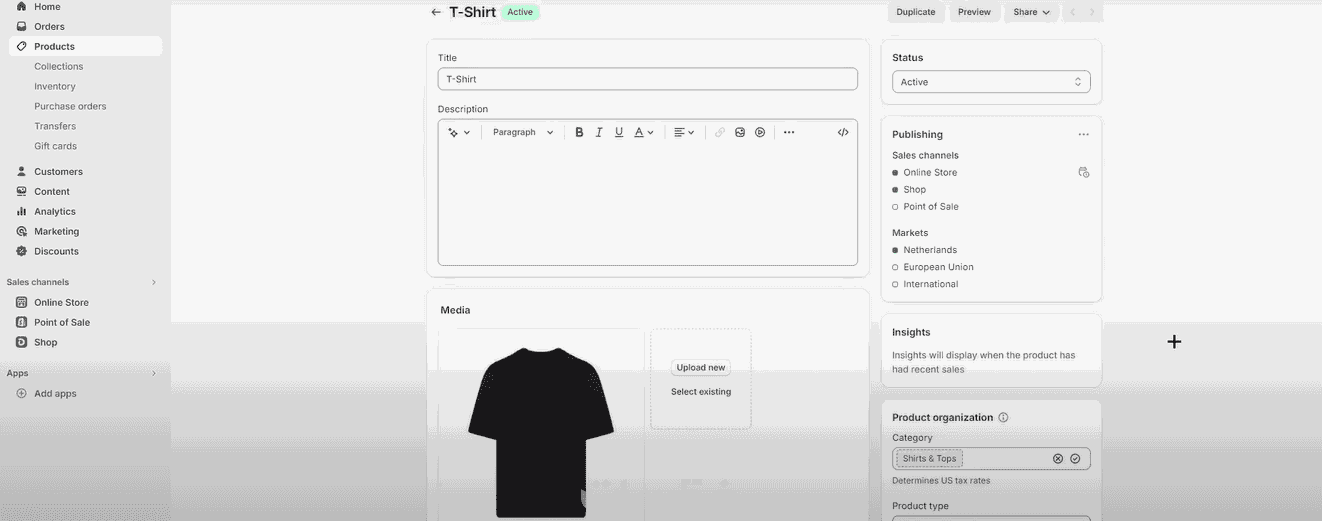The width and height of the screenshot is (1322, 521).
Task: Click the Title input field
Action: [x=648, y=79]
